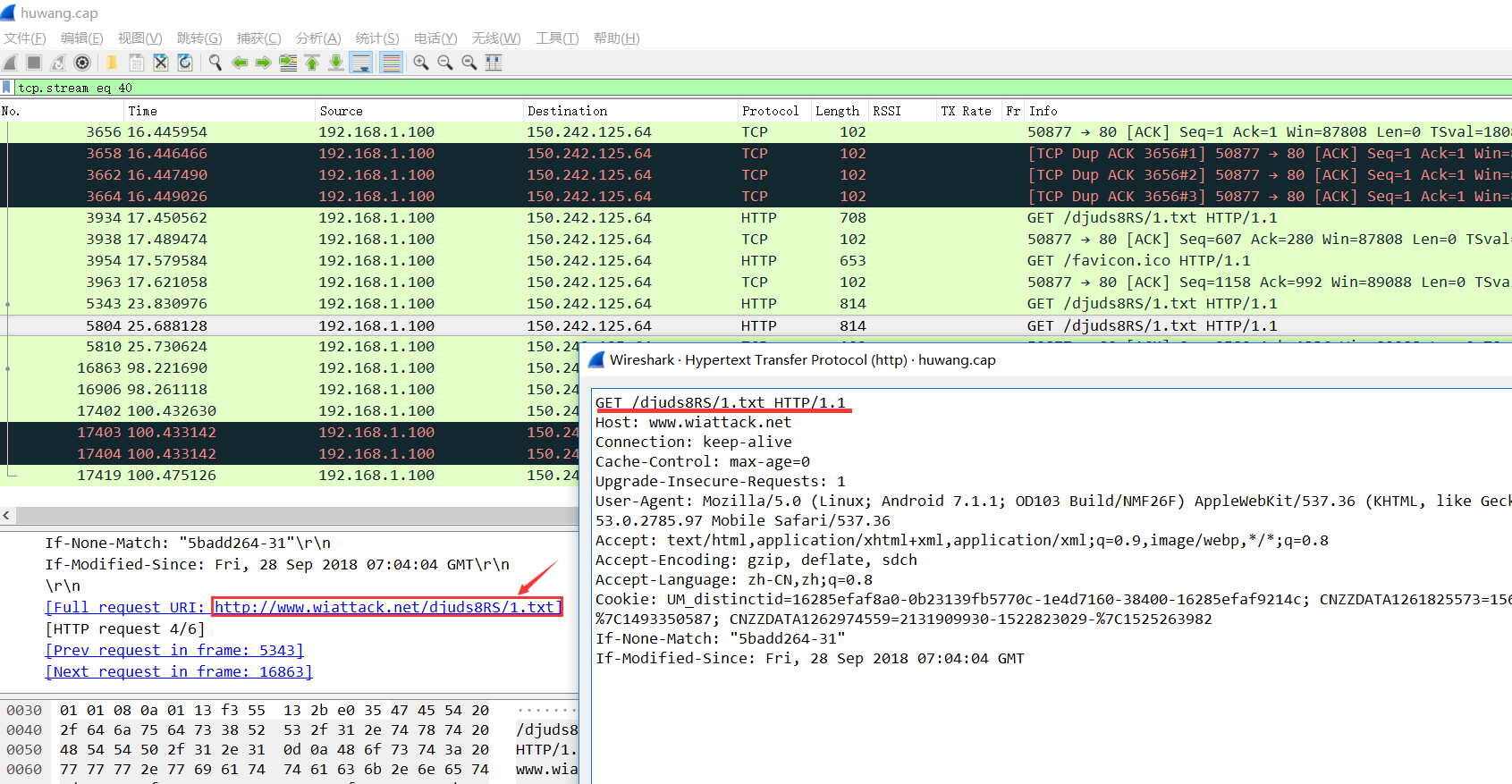
Task: Jump to the last packet
Action: click(x=336, y=63)
